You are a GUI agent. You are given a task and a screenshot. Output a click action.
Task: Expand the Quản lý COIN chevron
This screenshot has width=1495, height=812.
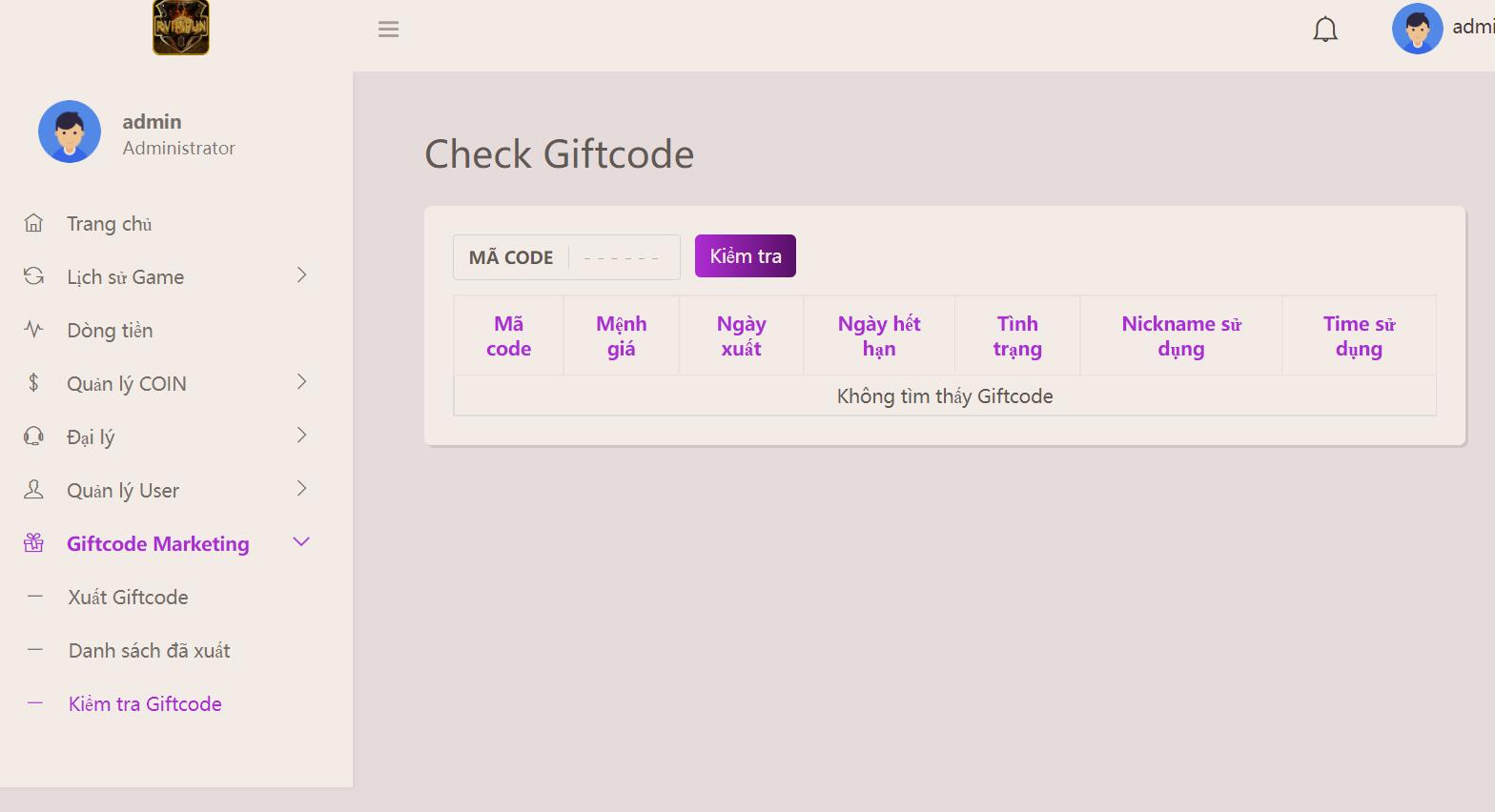(301, 382)
